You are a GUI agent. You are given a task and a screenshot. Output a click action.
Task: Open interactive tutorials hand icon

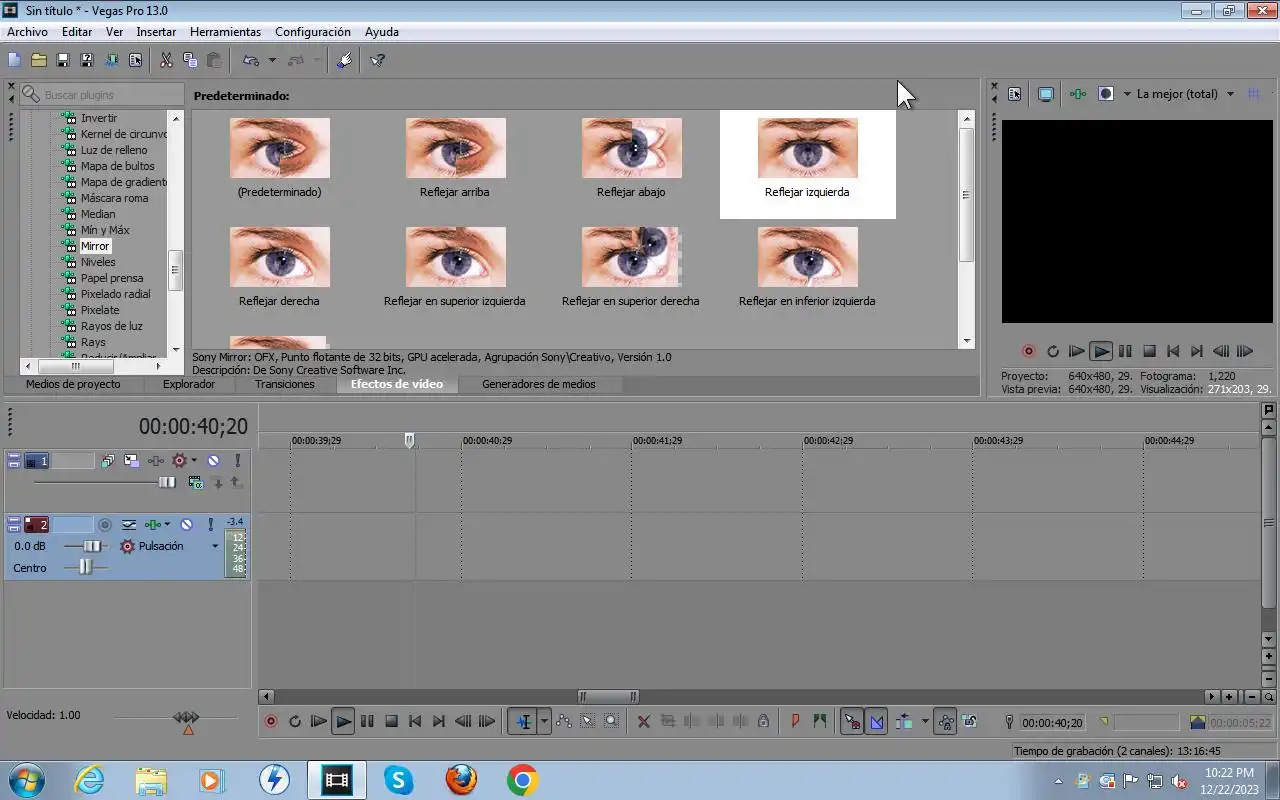(x=345, y=60)
